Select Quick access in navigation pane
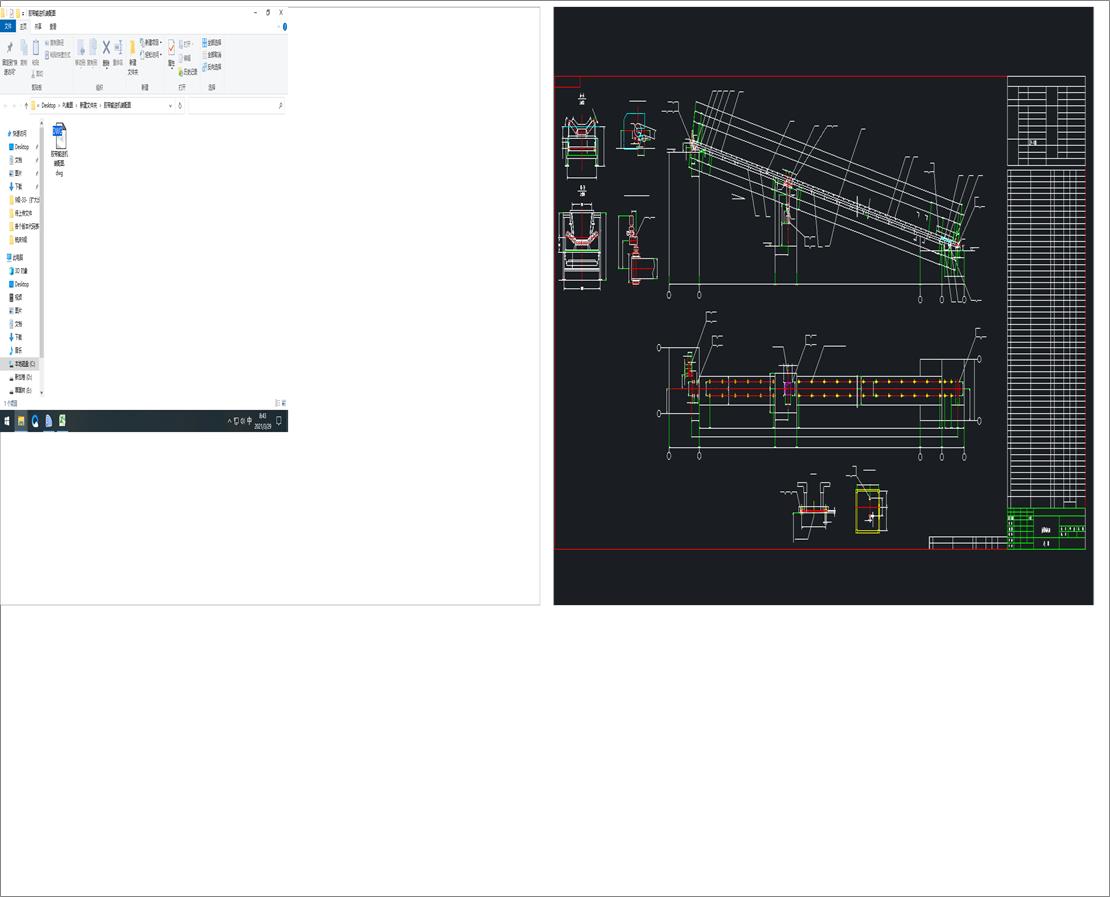This screenshot has height=897, width=1110. pyautogui.click(x=17, y=133)
